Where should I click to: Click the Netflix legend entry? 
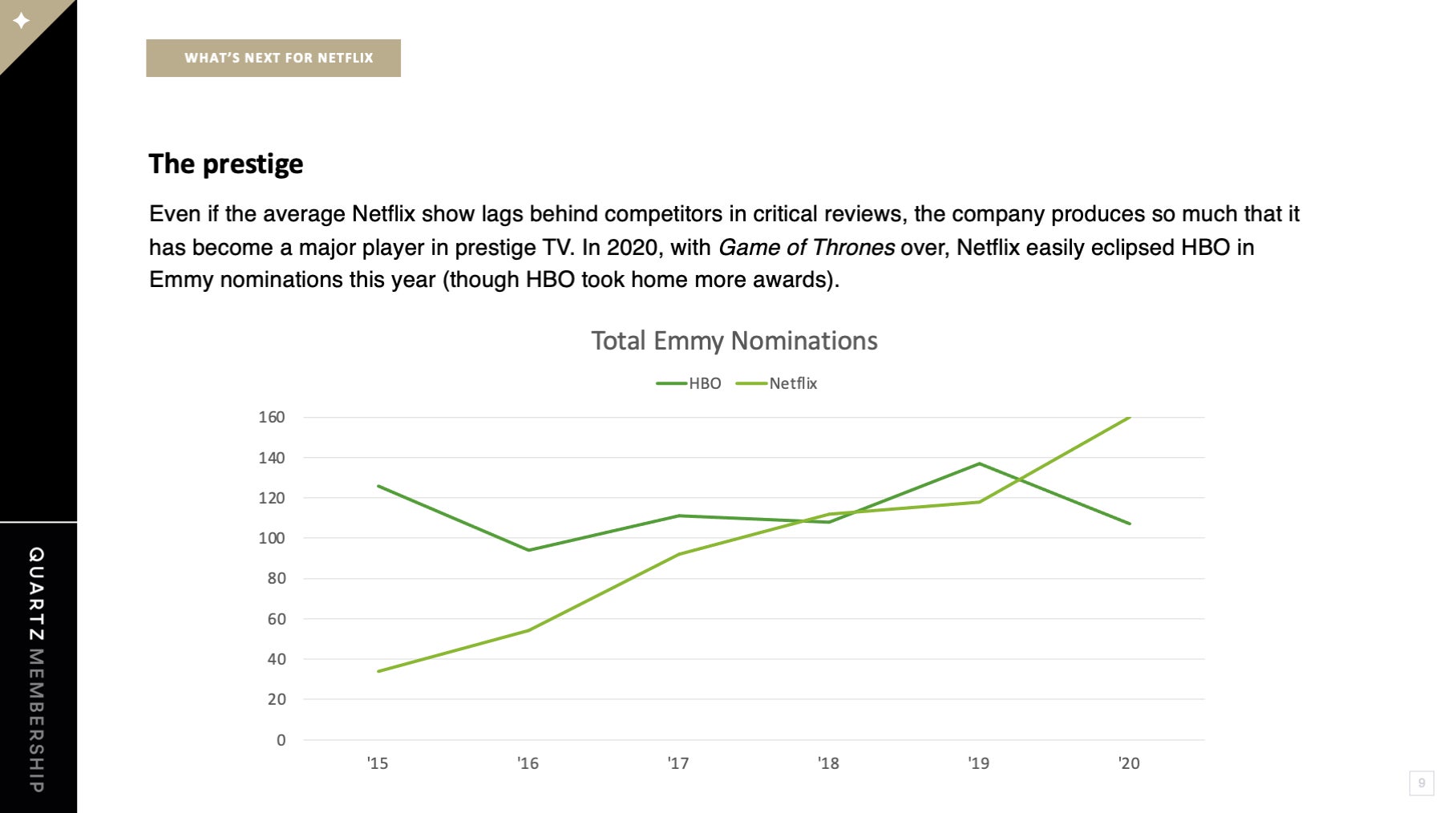(777, 383)
